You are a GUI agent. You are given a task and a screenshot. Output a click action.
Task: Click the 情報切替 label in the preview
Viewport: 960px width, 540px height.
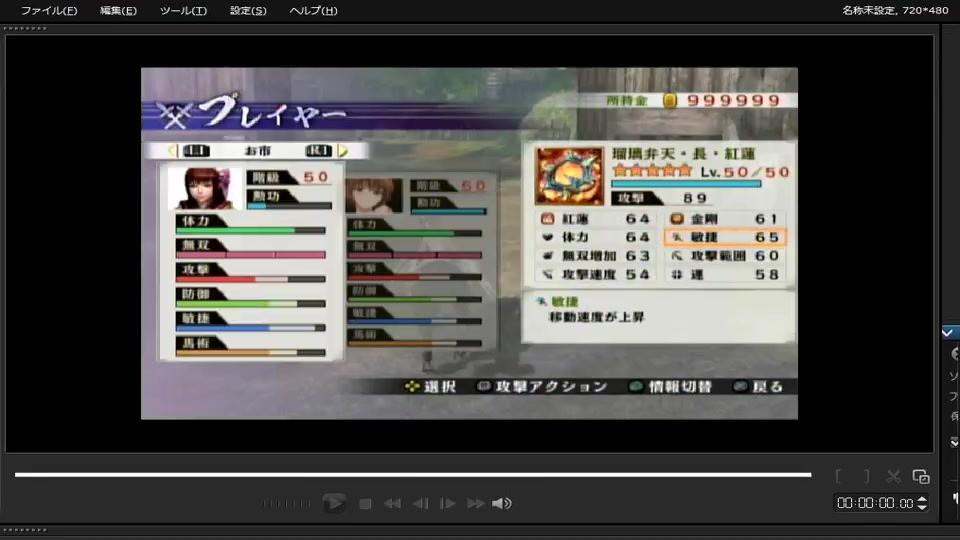pyautogui.click(x=680, y=386)
